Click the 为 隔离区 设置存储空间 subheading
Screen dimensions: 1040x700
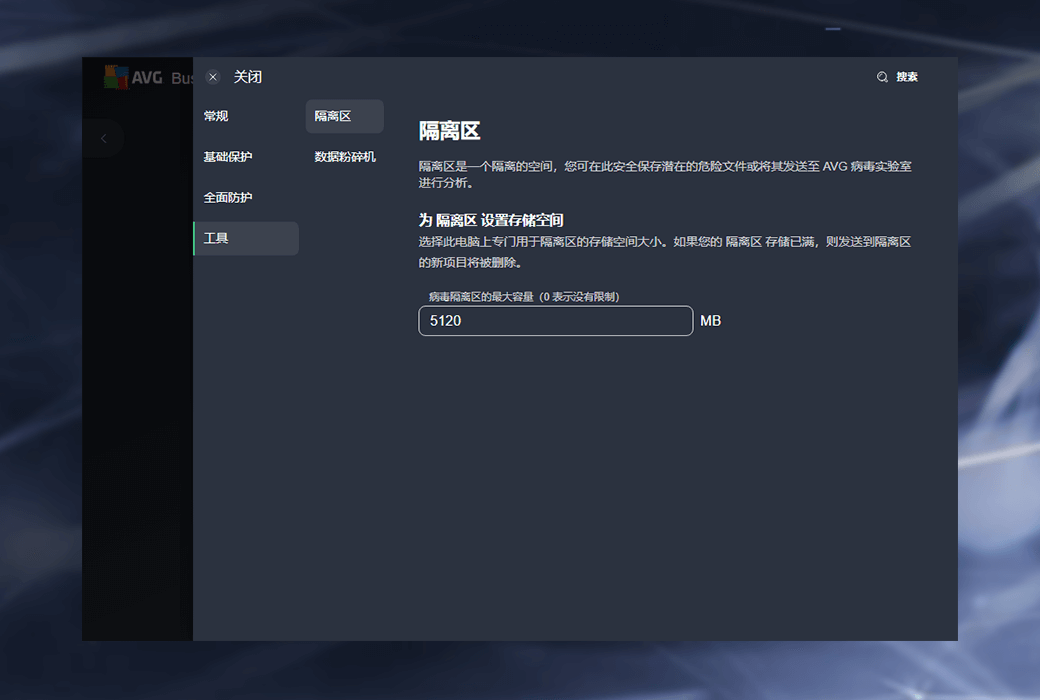click(x=491, y=220)
